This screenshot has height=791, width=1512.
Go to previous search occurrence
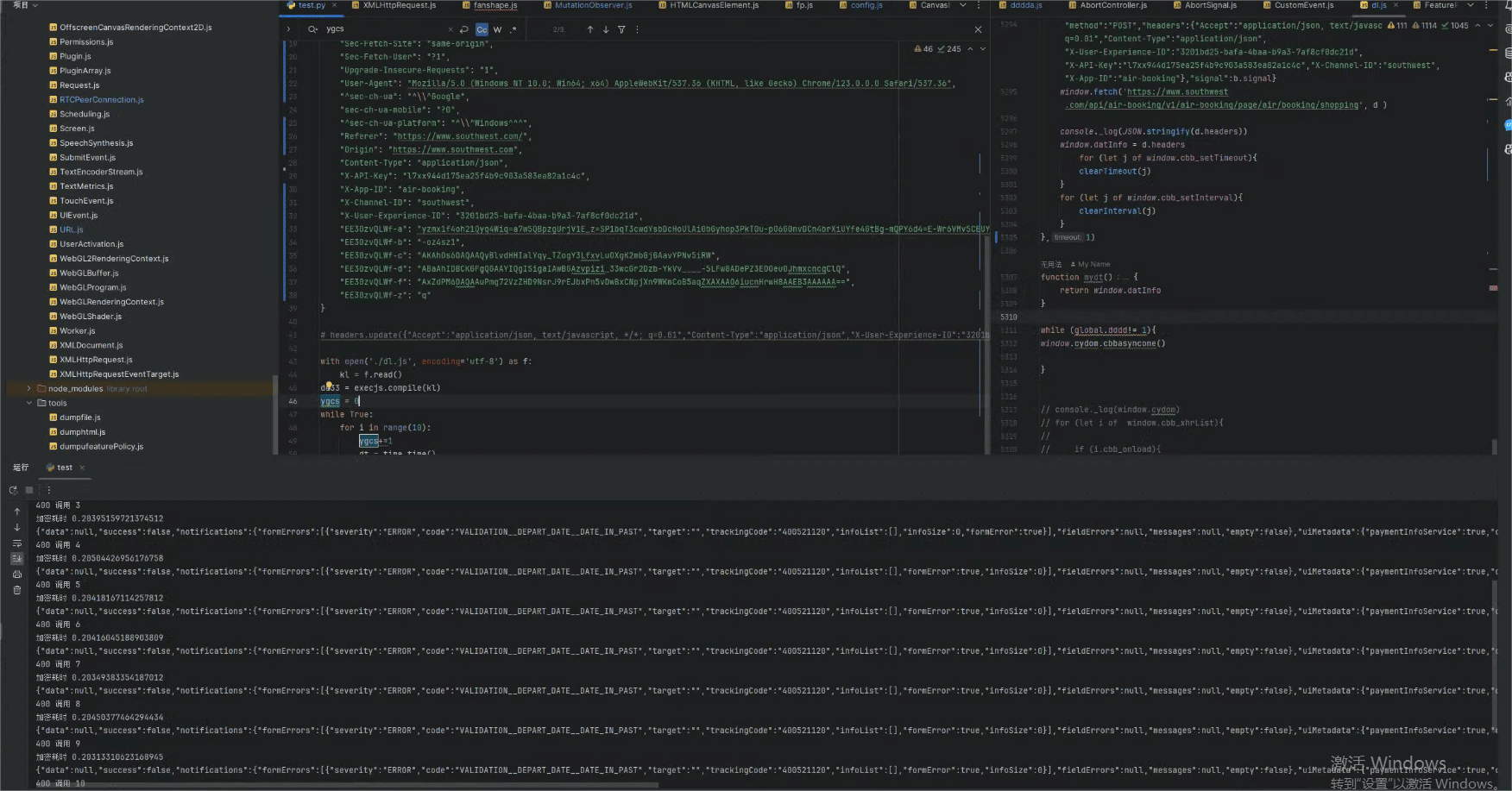click(590, 29)
